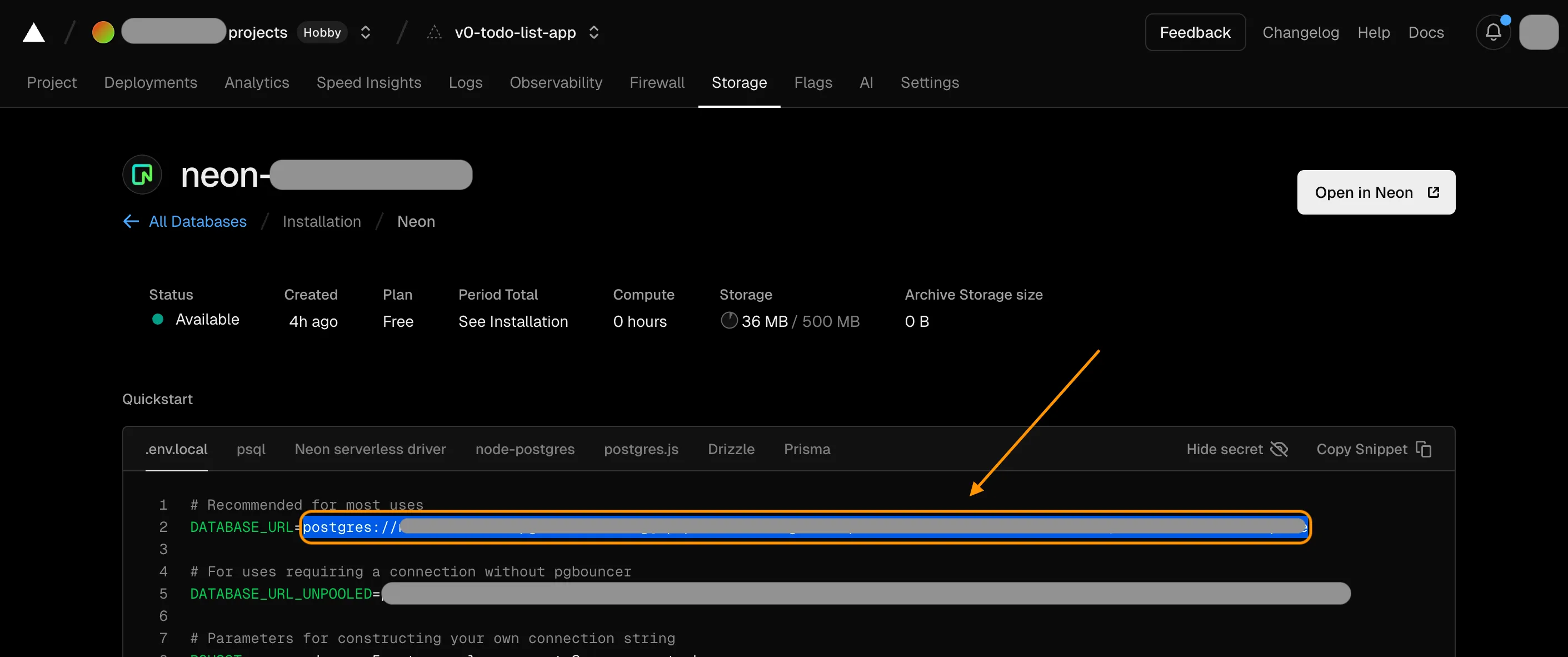Viewport: 1568px width, 657px height.
Task: Expand the project switcher next to v0-todo-list-app
Action: 594,32
